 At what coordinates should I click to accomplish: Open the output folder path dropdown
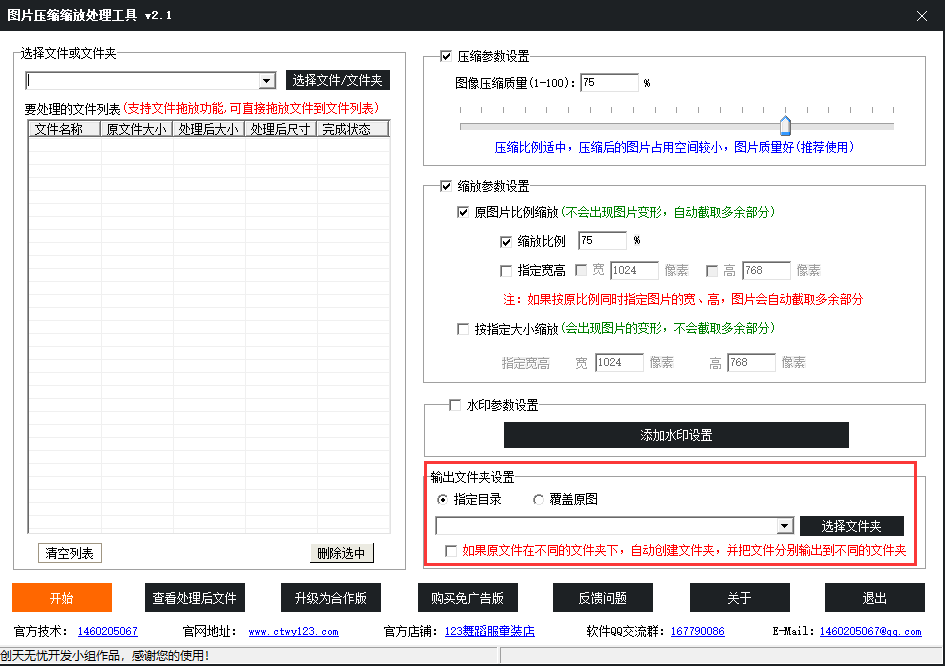(x=784, y=526)
